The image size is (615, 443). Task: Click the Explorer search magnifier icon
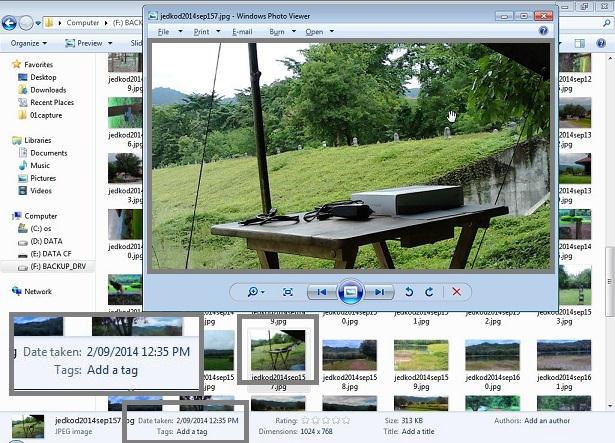[x=606, y=23]
